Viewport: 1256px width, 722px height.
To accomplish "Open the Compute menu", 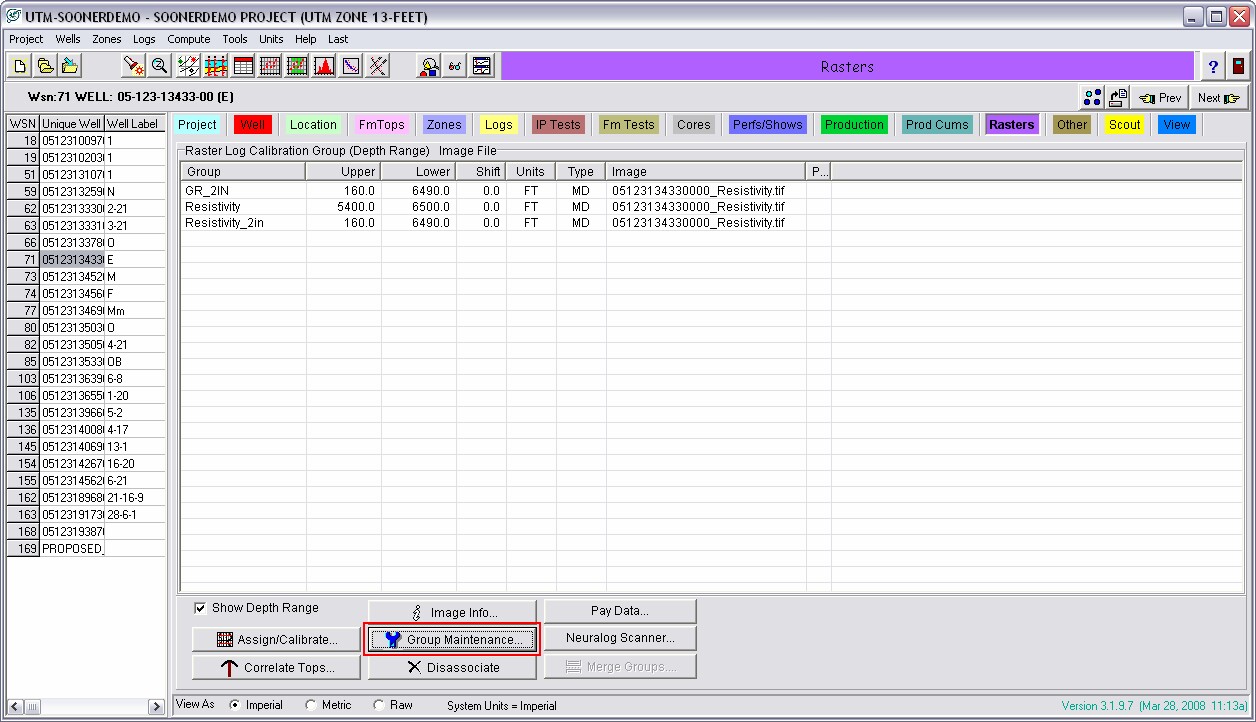I will (x=188, y=39).
